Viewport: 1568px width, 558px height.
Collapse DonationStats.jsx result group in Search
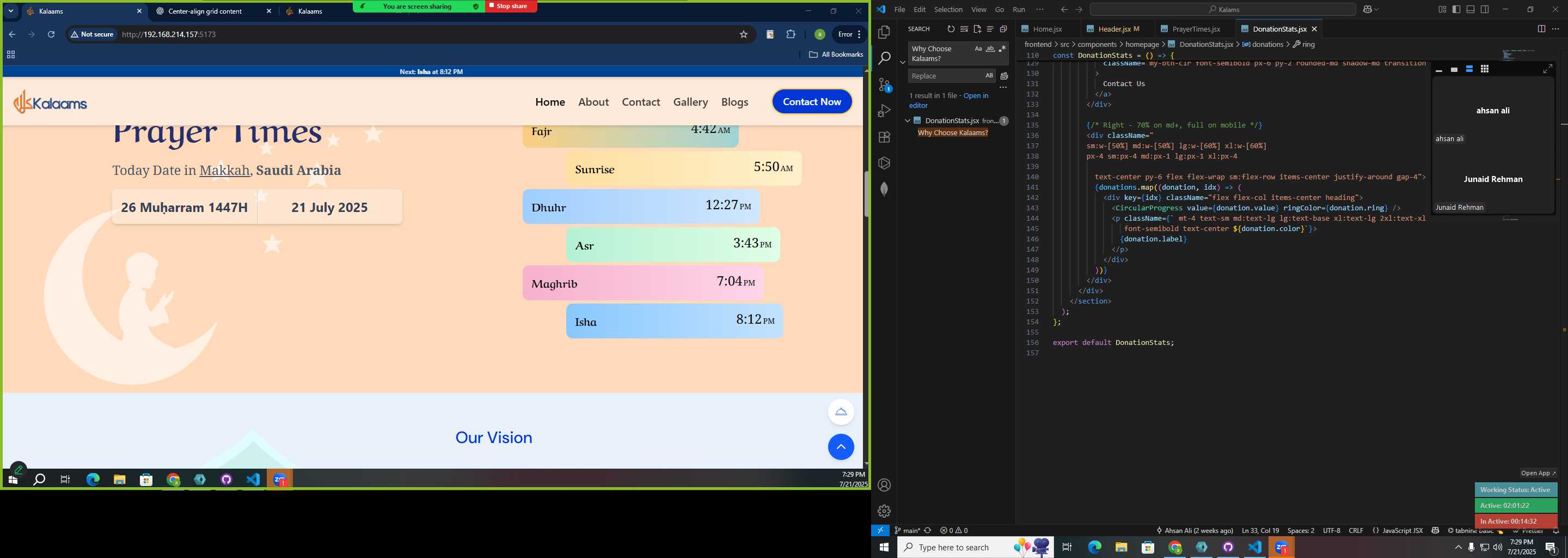click(x=908, y=120)
